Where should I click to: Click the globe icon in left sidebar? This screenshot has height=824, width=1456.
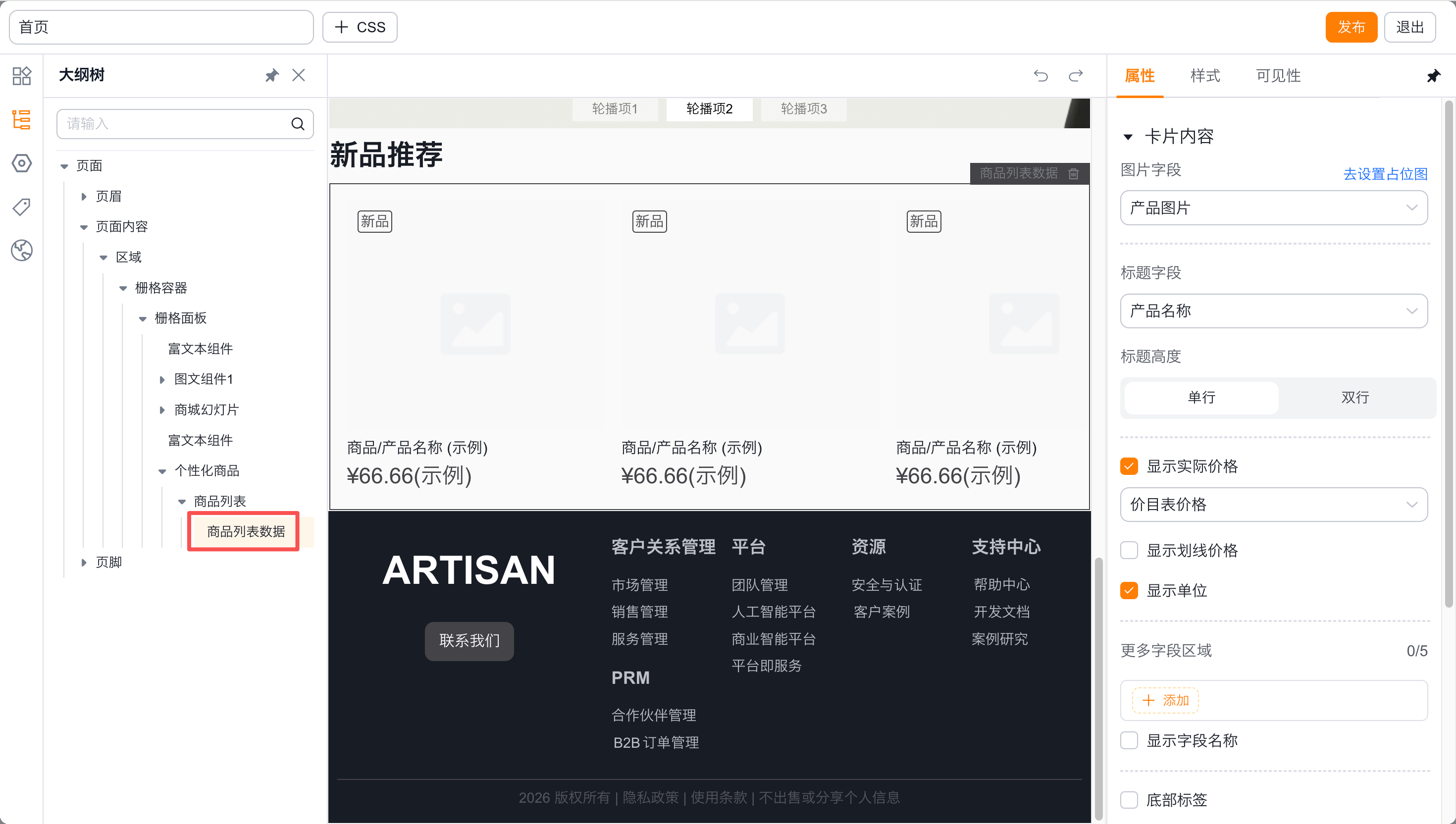click(x=21, y=250)
